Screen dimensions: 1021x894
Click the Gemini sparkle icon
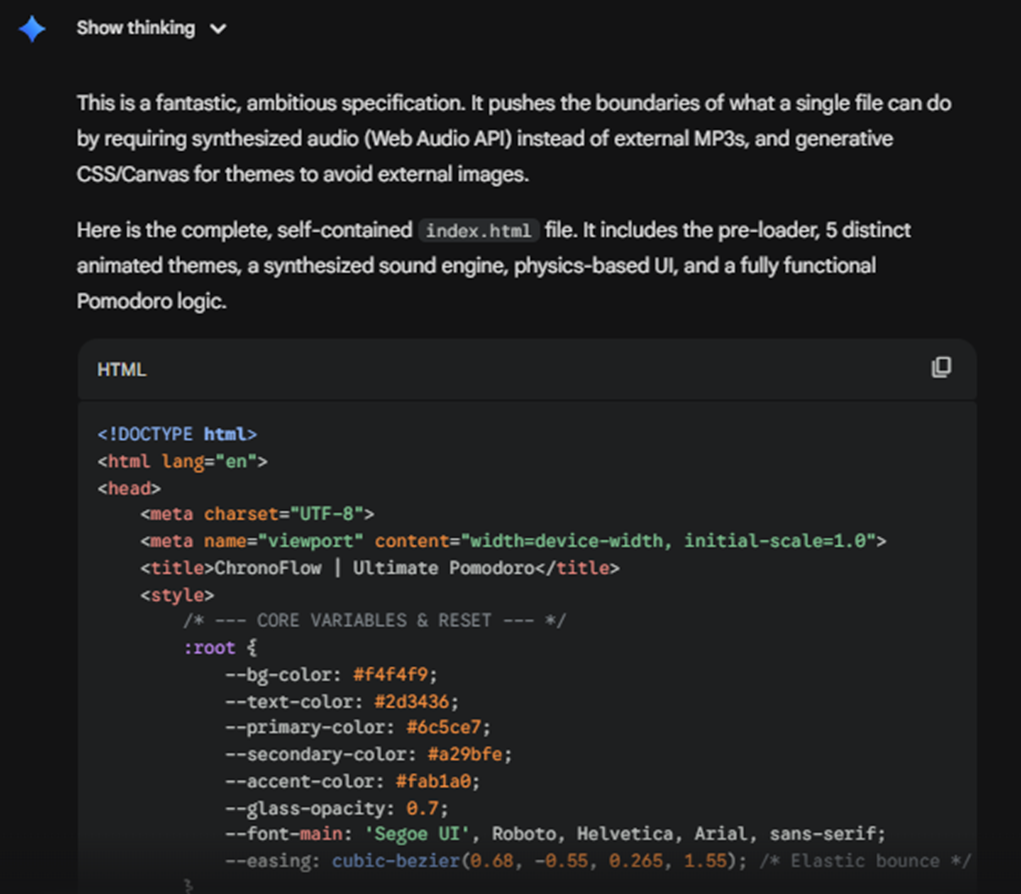click(x=32, y=29)
